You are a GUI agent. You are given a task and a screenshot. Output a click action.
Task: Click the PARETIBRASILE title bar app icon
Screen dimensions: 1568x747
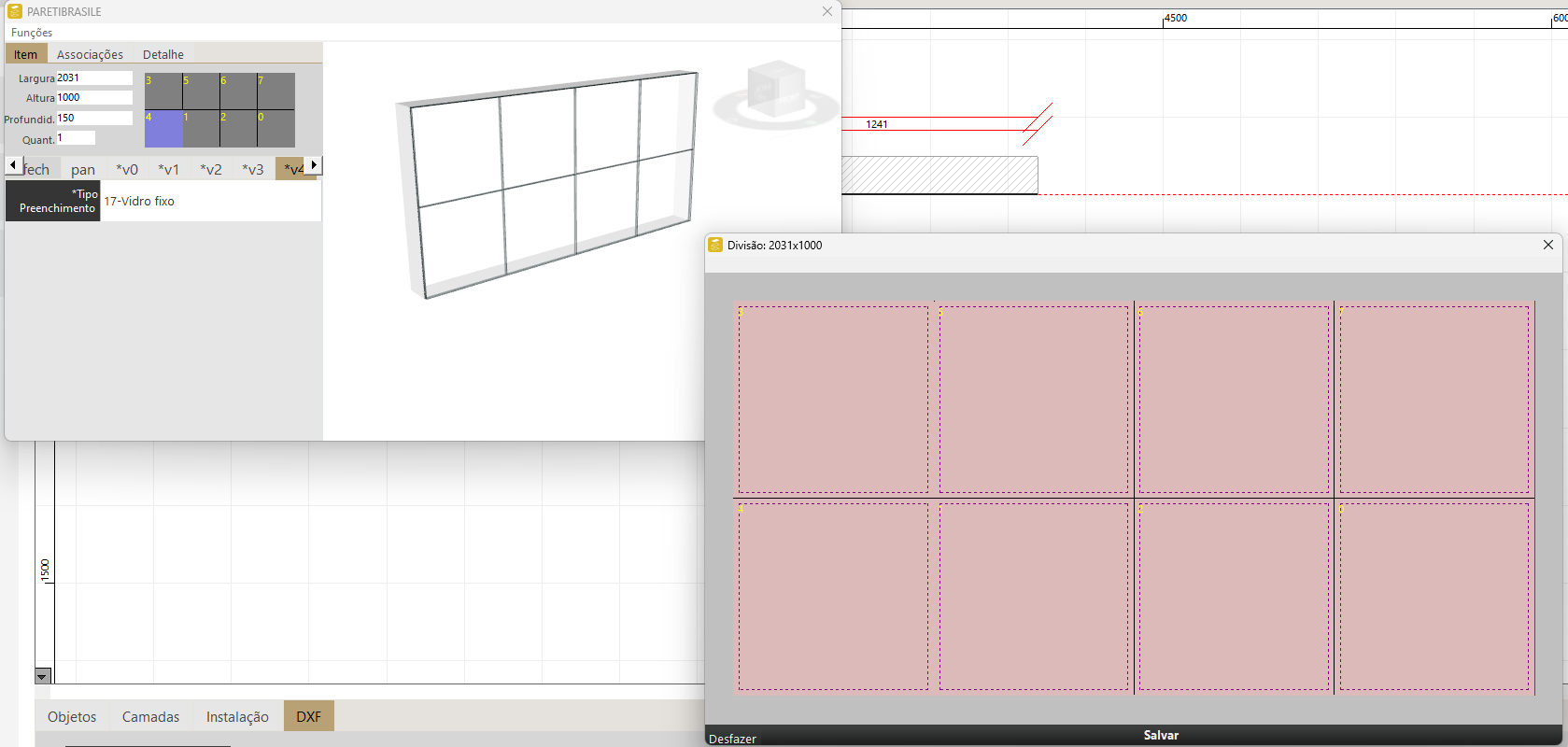tap(15, 11)
